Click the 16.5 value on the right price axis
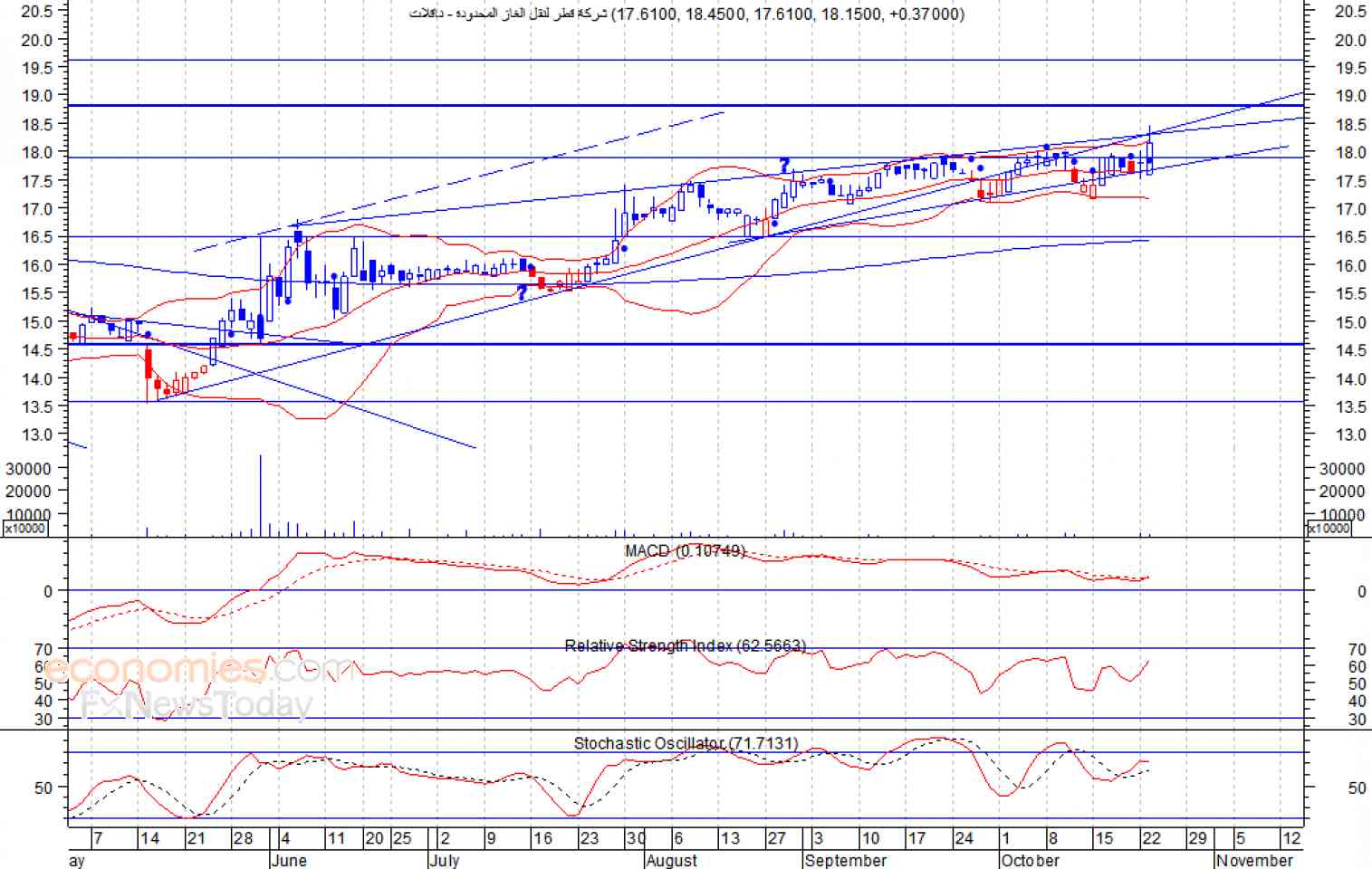Image resolution: width=1372 pixels, height=869 pixels. tap(1350, 237)
